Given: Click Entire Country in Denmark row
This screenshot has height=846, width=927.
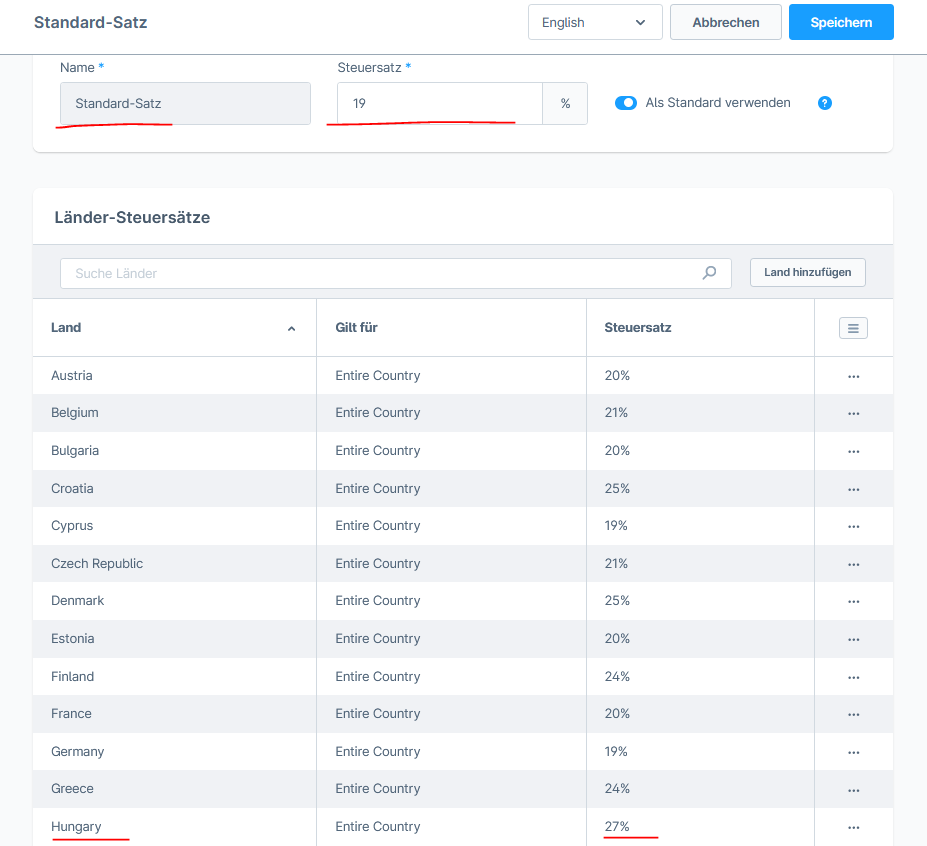Looking at the screenshot, I should pyautogui.click(x=378, y=601).
